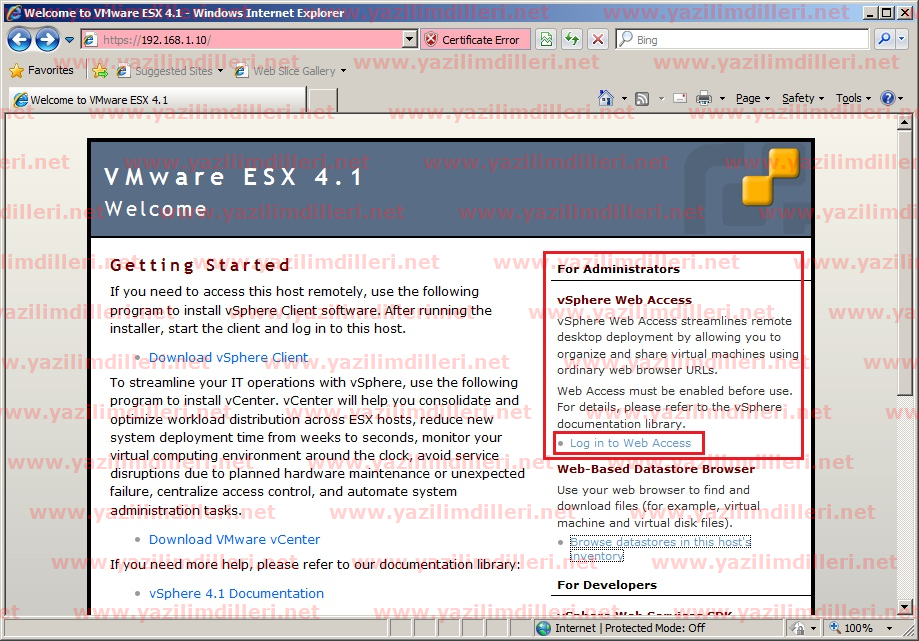This screenshot has width=919, height=641.
Task: Click the status bar security settings icon
Action: pos(797,628)
